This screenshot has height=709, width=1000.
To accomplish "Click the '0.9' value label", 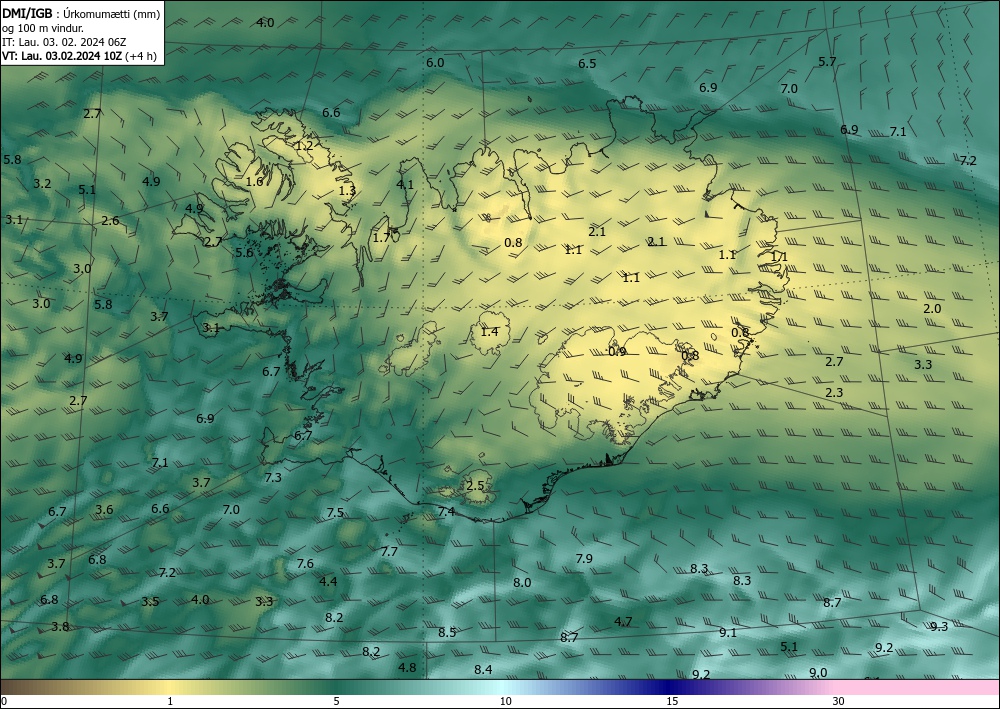I will [x=617, y=351].
